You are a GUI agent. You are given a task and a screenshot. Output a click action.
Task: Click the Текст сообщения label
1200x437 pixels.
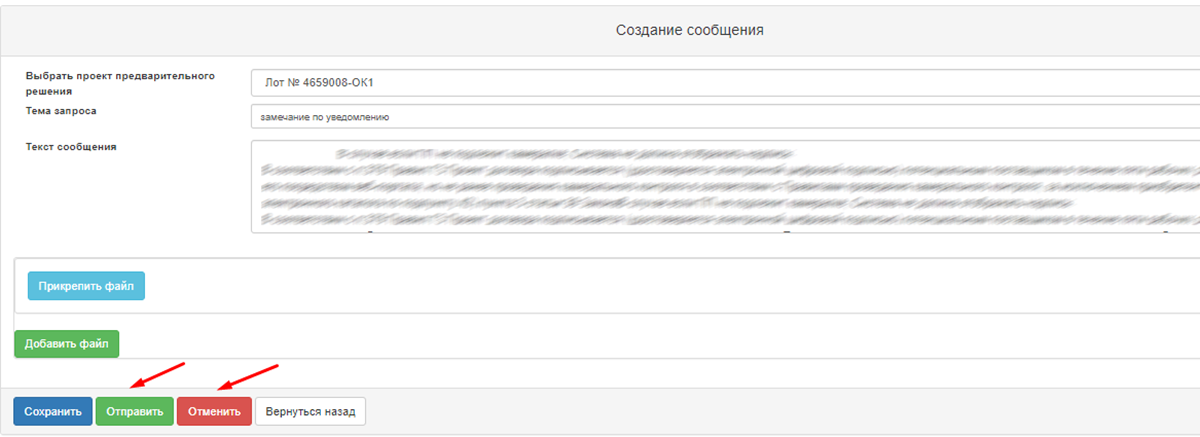click(71, 146)
